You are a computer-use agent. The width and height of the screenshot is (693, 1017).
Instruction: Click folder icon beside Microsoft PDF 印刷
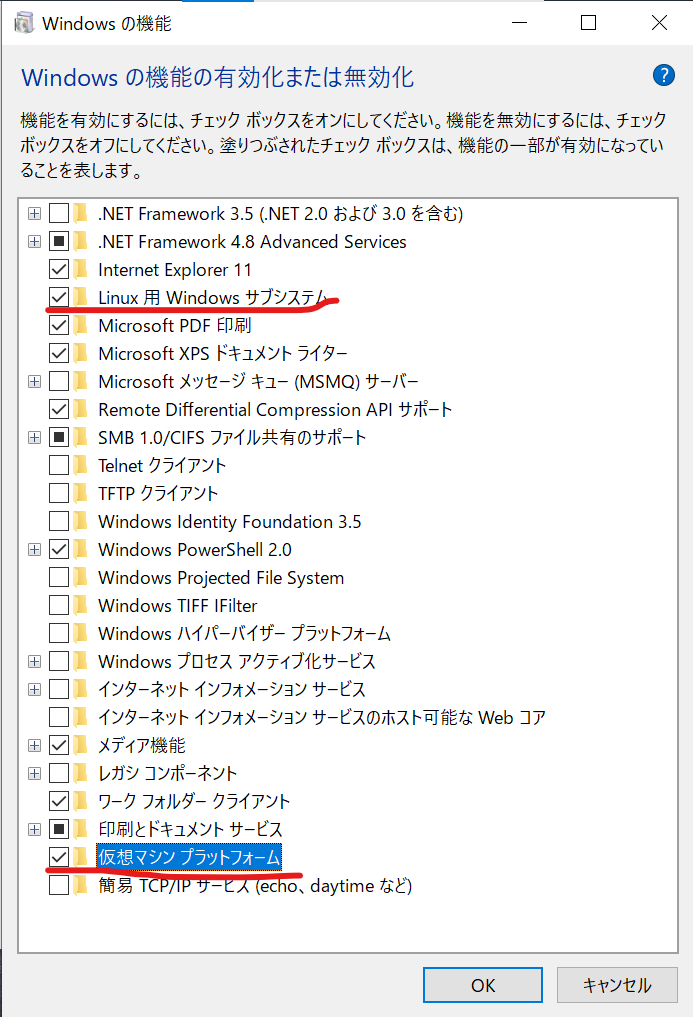point(80,325)
